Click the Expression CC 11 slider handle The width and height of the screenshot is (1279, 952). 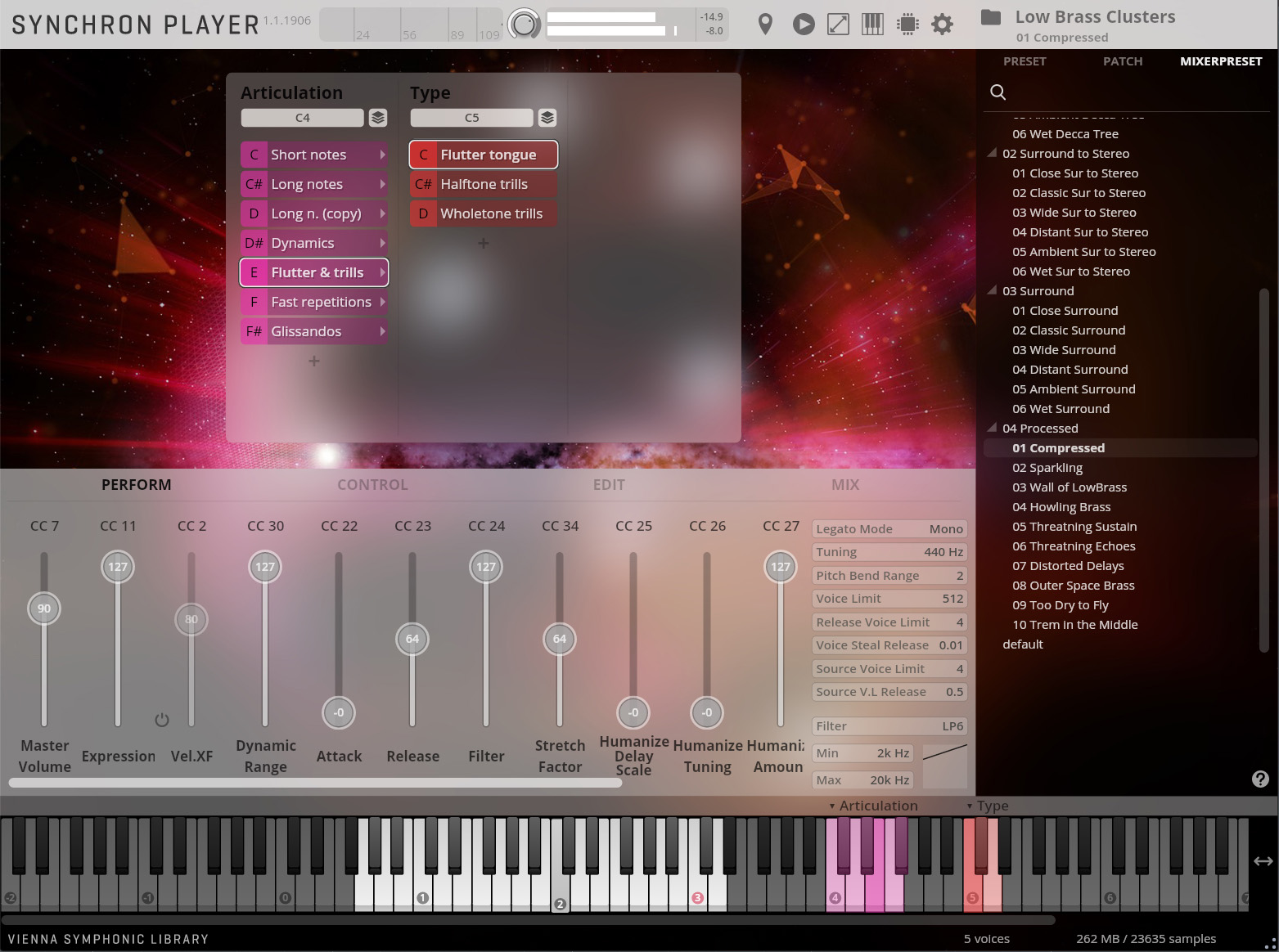click(118, 567)
